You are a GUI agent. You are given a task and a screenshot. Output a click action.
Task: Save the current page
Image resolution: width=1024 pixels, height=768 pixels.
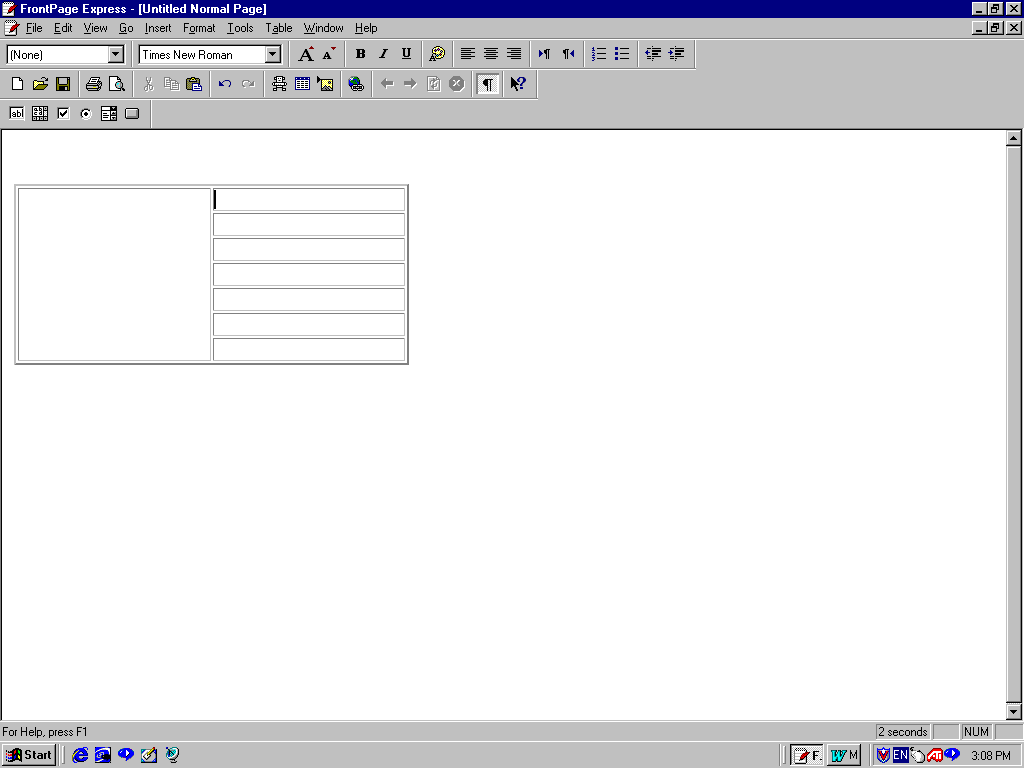[63, 84]
